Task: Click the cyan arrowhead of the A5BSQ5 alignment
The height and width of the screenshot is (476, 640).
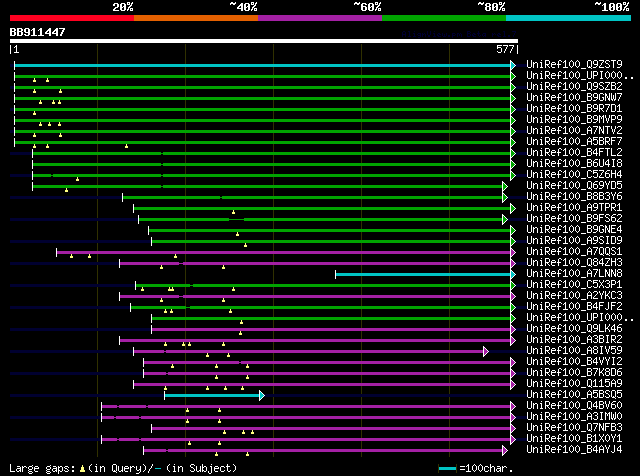Action: point(262,395)
